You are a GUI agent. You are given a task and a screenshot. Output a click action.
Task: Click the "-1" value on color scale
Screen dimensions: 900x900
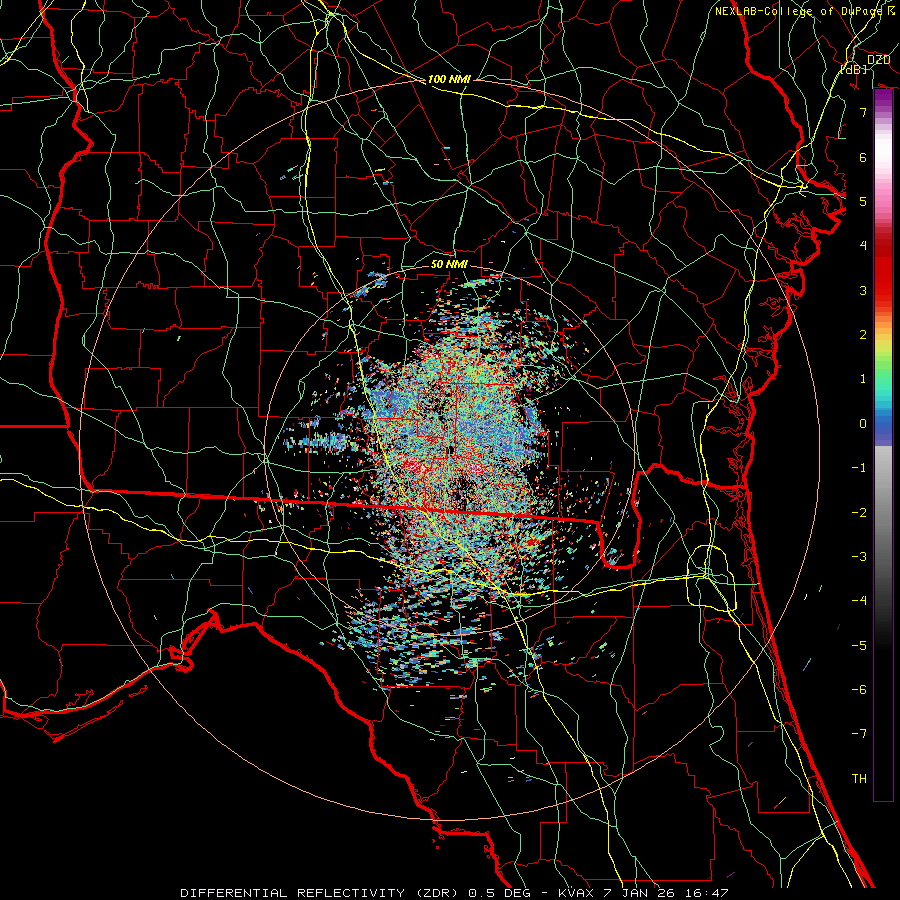point(859,467)
